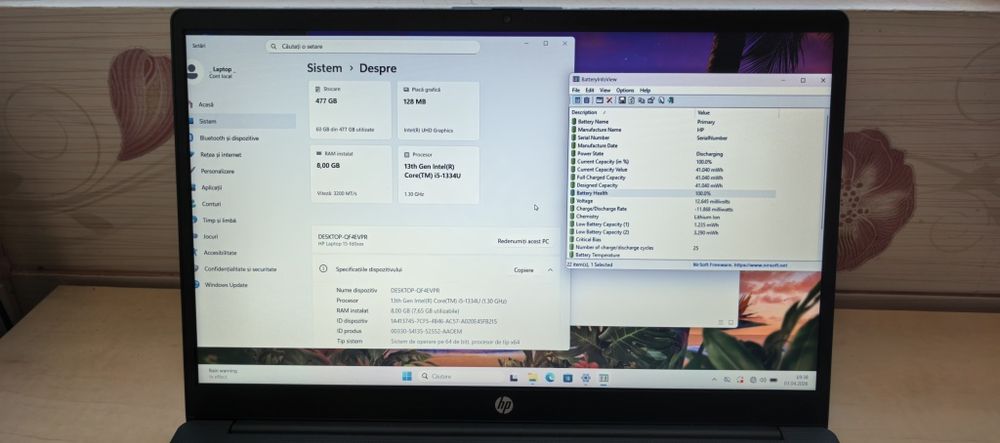The height and width of the screenshot is (443, 1000).
Task: Click the Settings gear icon on taskbar
Action: (x=586, y=377)
